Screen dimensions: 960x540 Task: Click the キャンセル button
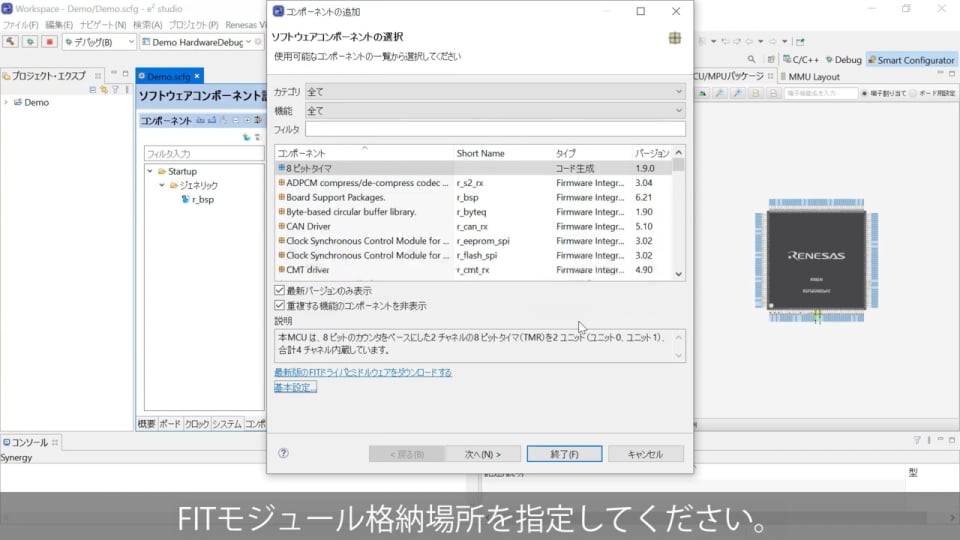tap(645, 454)
